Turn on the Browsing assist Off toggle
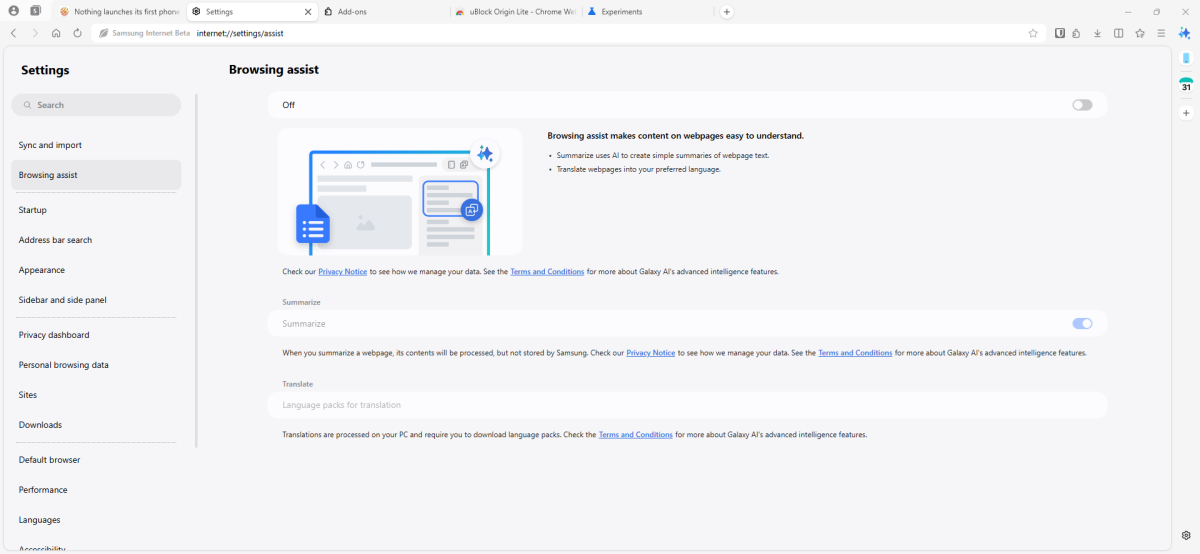1200x554 pixels. 1082,105
